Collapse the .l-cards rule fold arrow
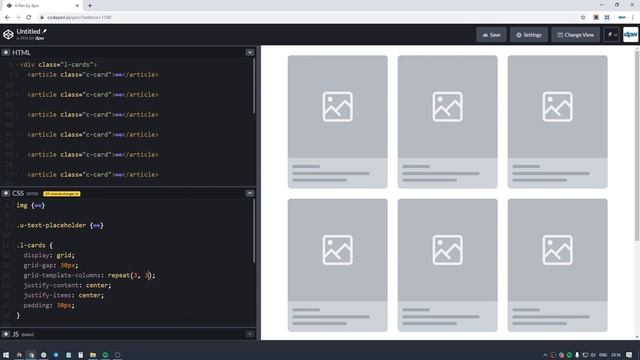Screen dimensions: 640x360 14,245
